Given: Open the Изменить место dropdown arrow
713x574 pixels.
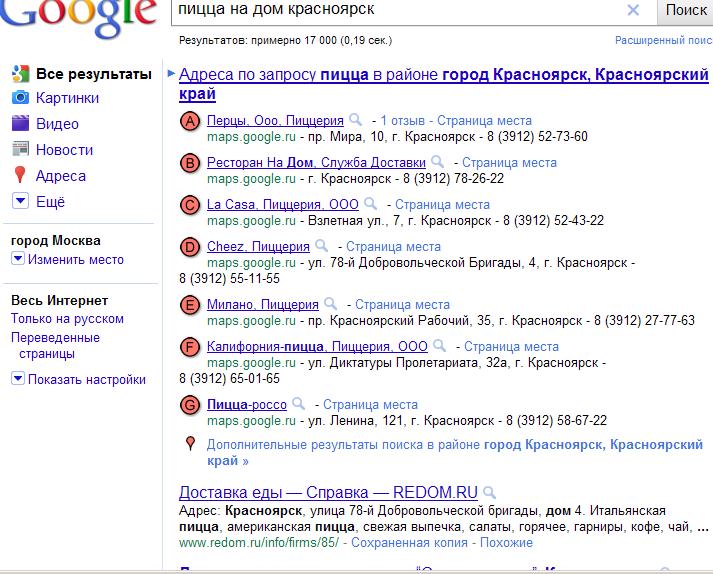Looking at the screenshot, I should click(x=17, y=259).
